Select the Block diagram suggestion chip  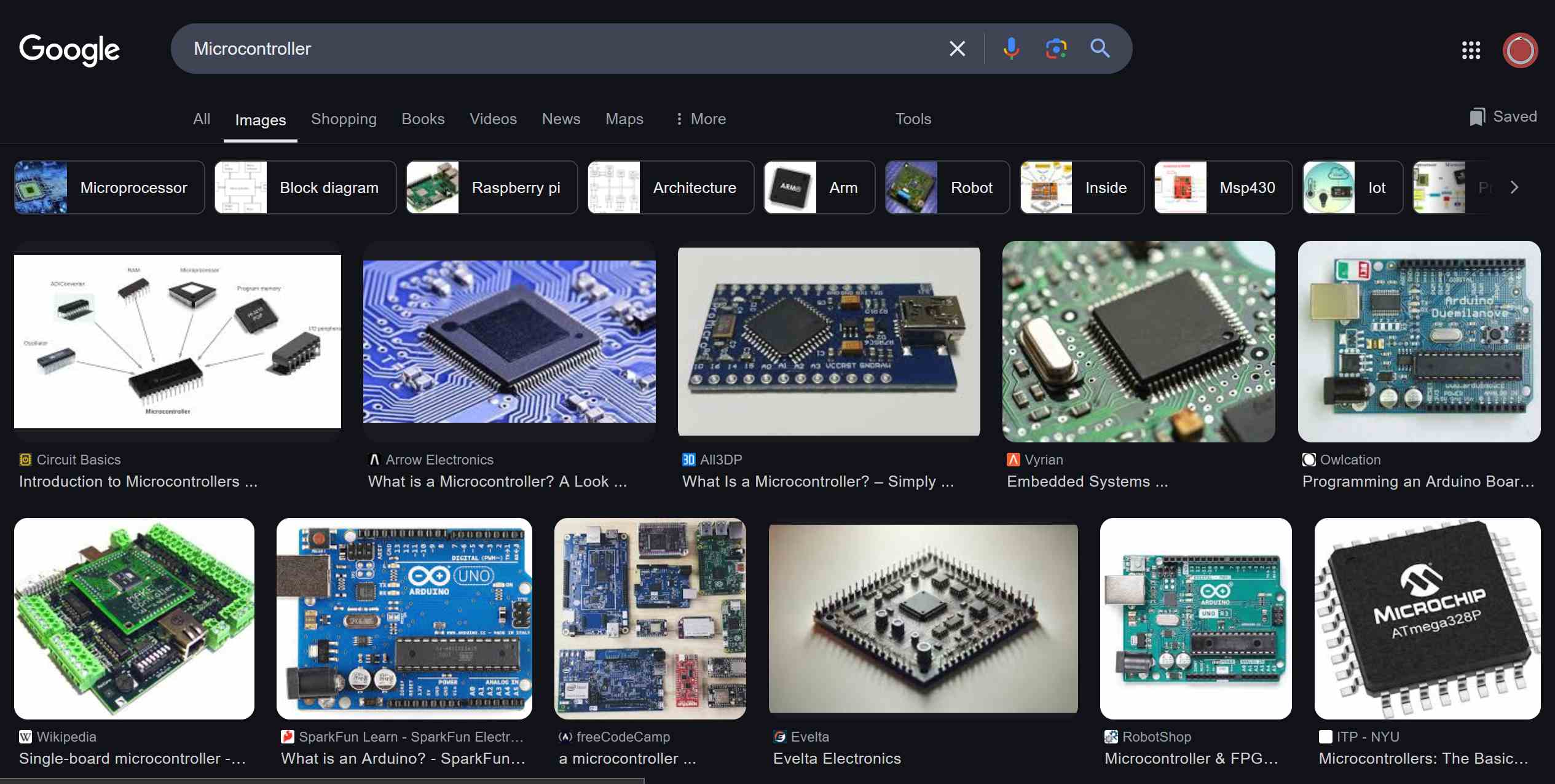click(305, 188)
